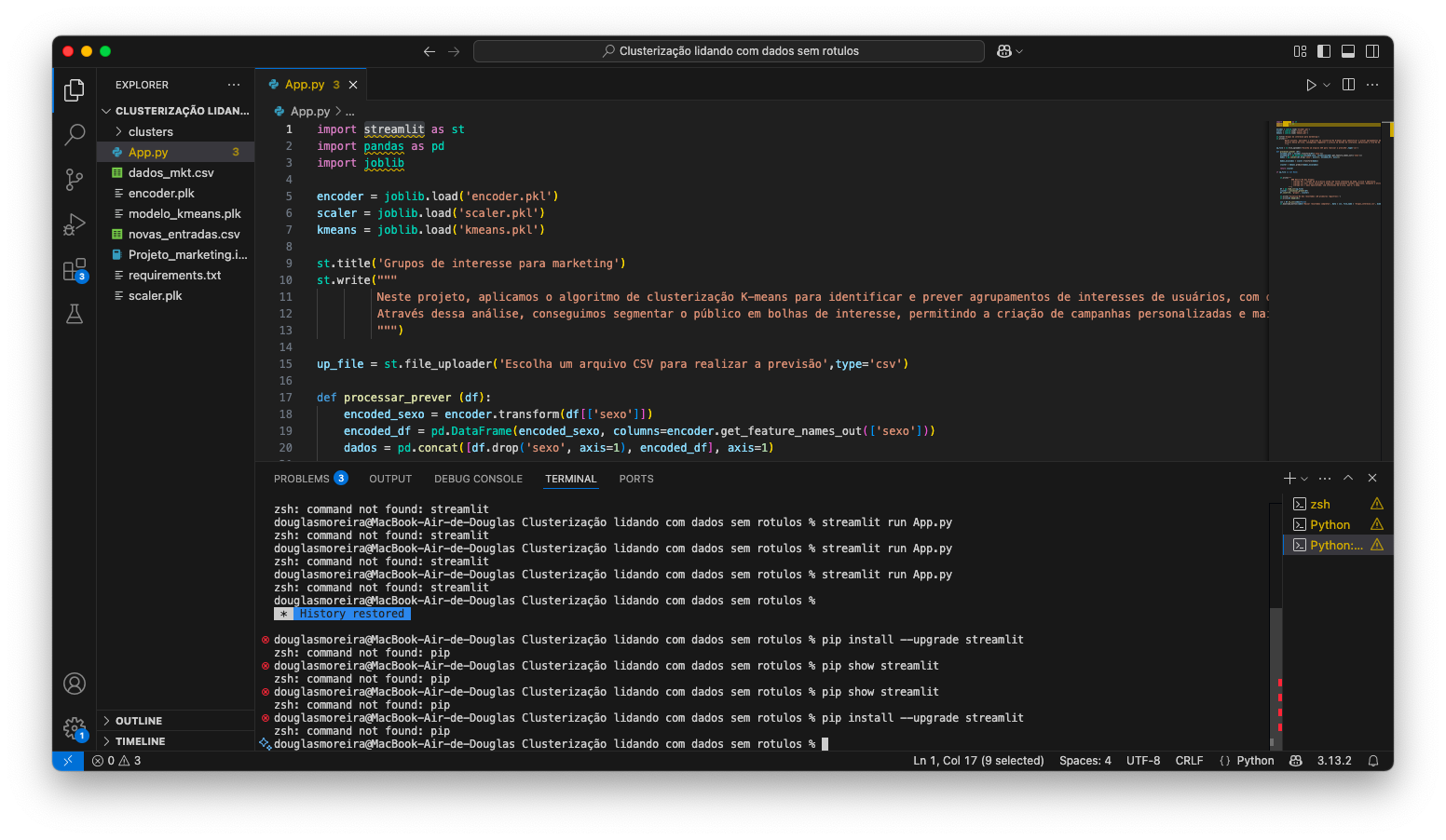Select the zsh terminal instance

tap(1338, 504)
